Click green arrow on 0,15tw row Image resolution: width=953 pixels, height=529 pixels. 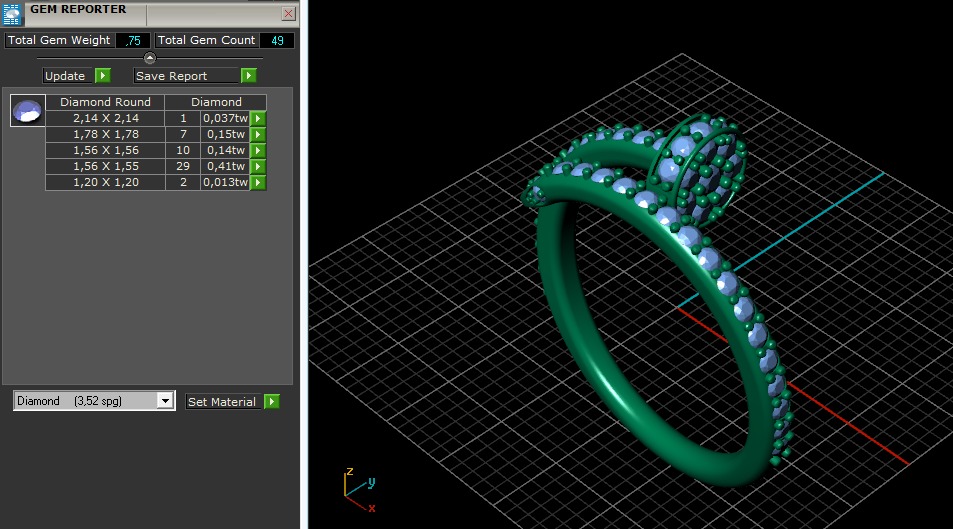point(258,134)
